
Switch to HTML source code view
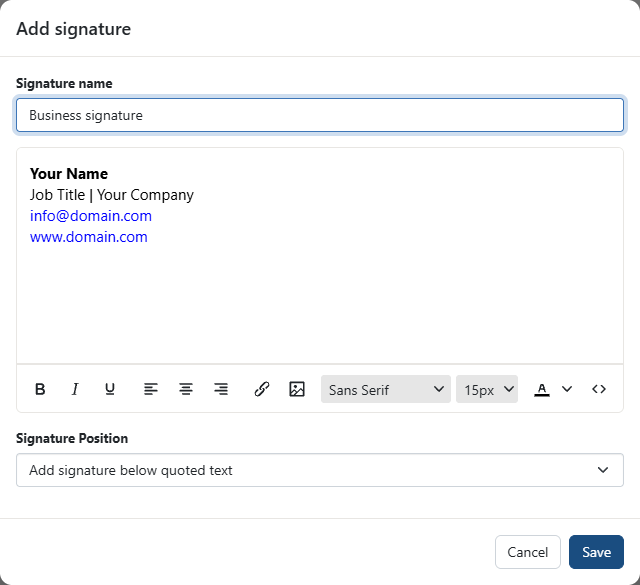[x=599, y=389]
